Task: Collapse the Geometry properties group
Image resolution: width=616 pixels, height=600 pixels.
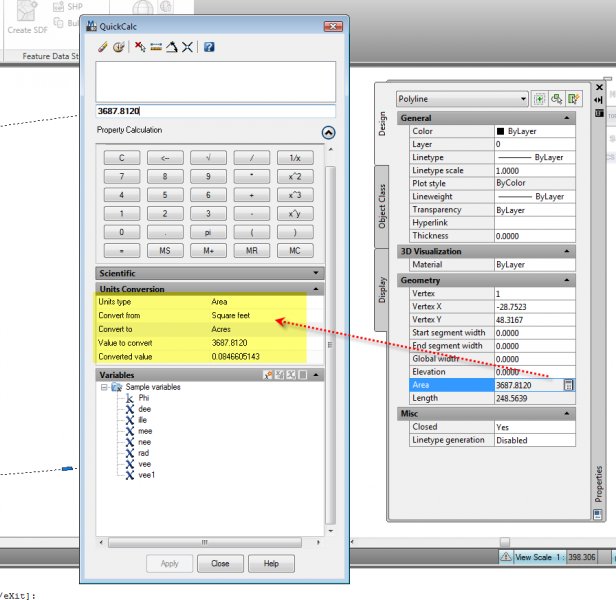Action: pyautogui.click(x=567, y=280)
